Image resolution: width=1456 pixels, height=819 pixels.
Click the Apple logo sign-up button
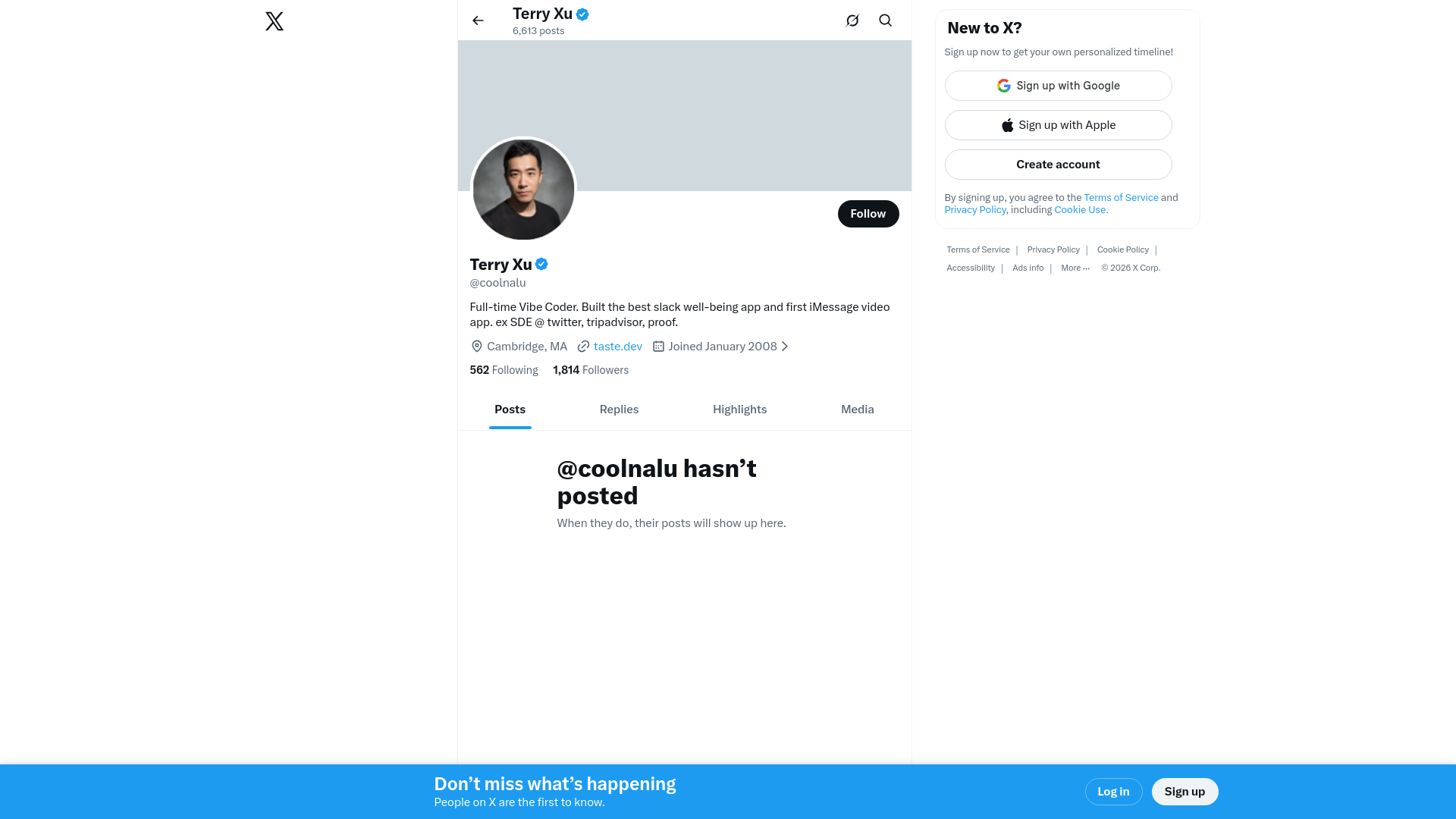pos(1058,125)
